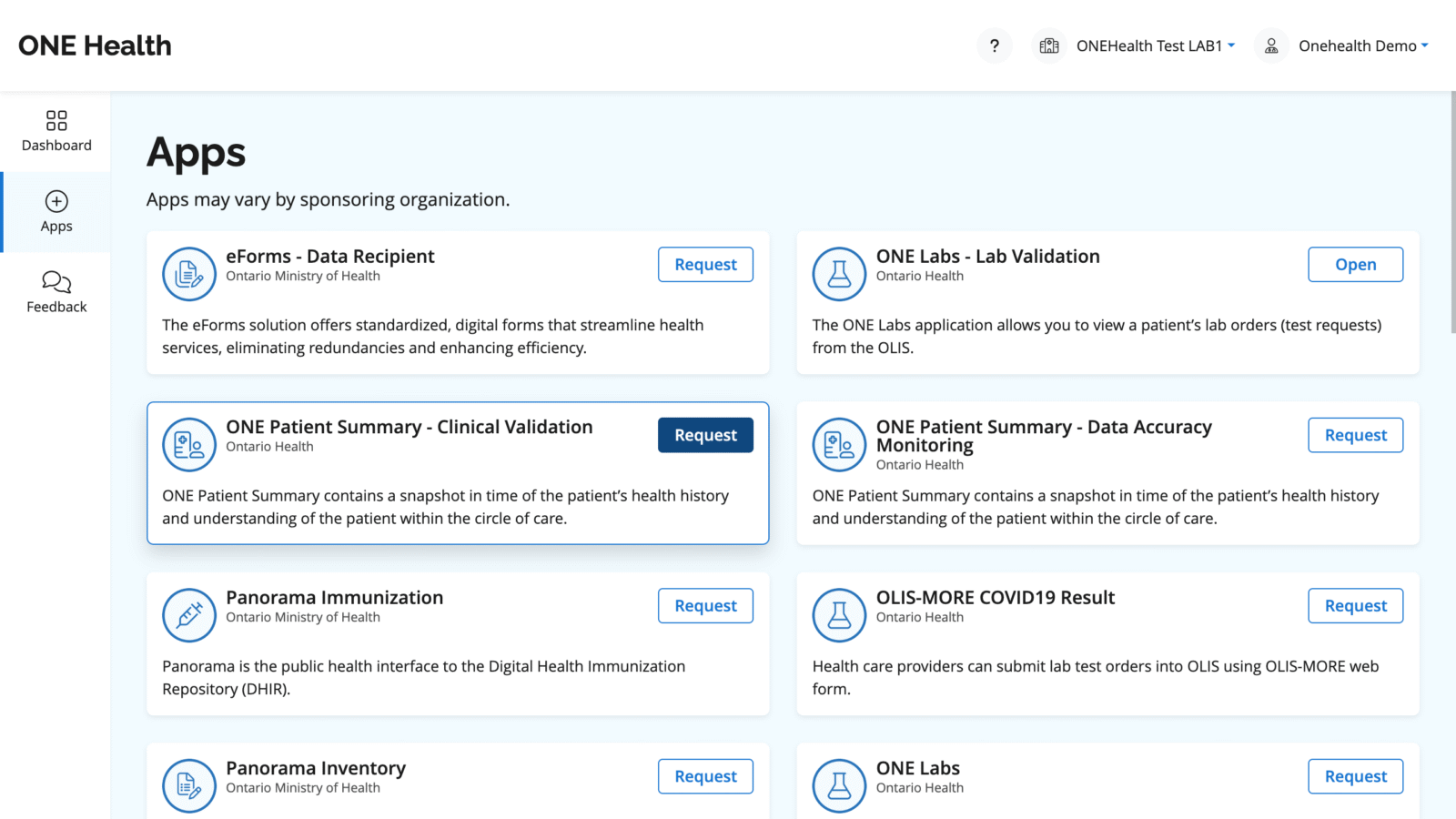Select the Apps sidebar item
This screenshot has width=1456, height=819.
[56, 213]
